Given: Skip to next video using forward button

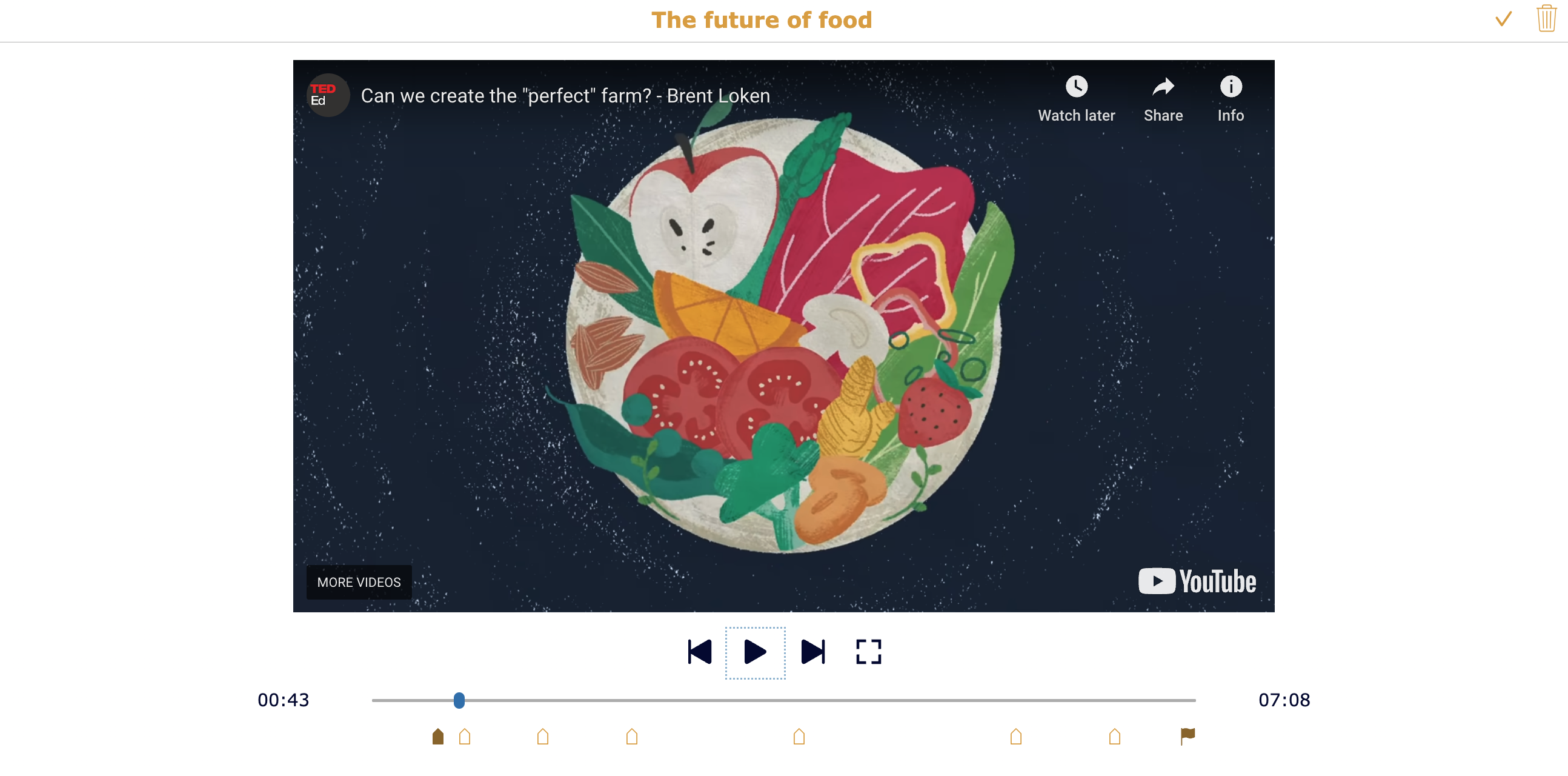Looking at the screenshot, I should [814, 651].
